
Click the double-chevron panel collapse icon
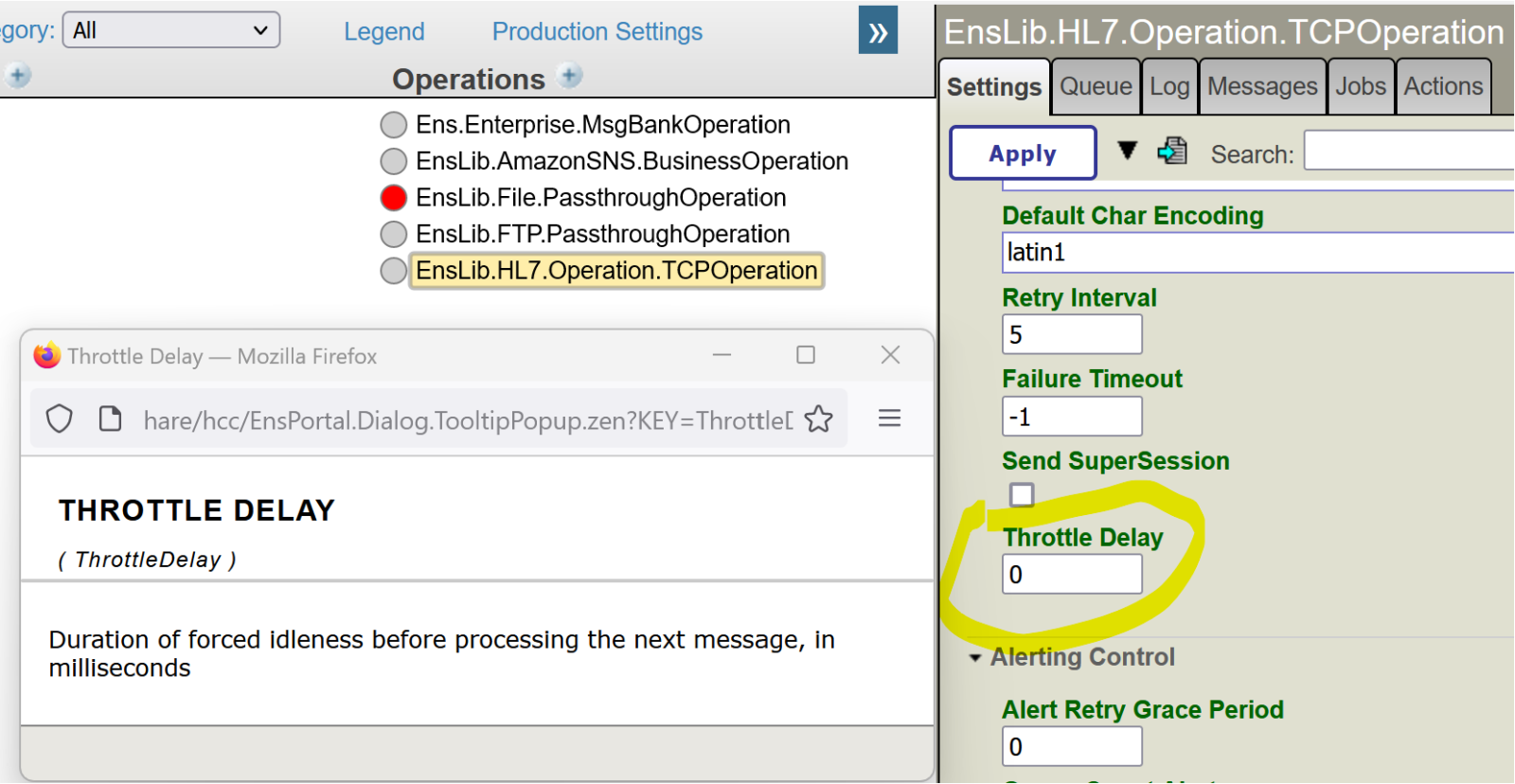pos(878,31)
